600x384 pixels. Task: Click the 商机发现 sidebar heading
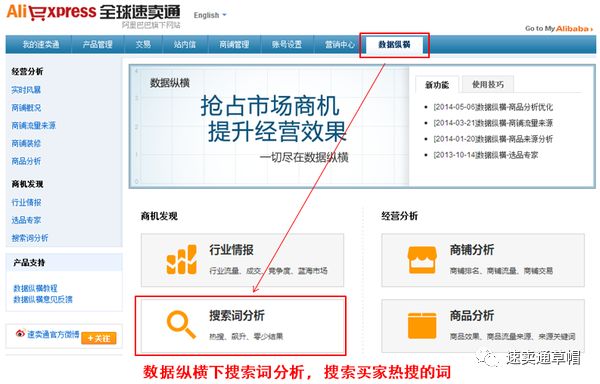(27, 184)
